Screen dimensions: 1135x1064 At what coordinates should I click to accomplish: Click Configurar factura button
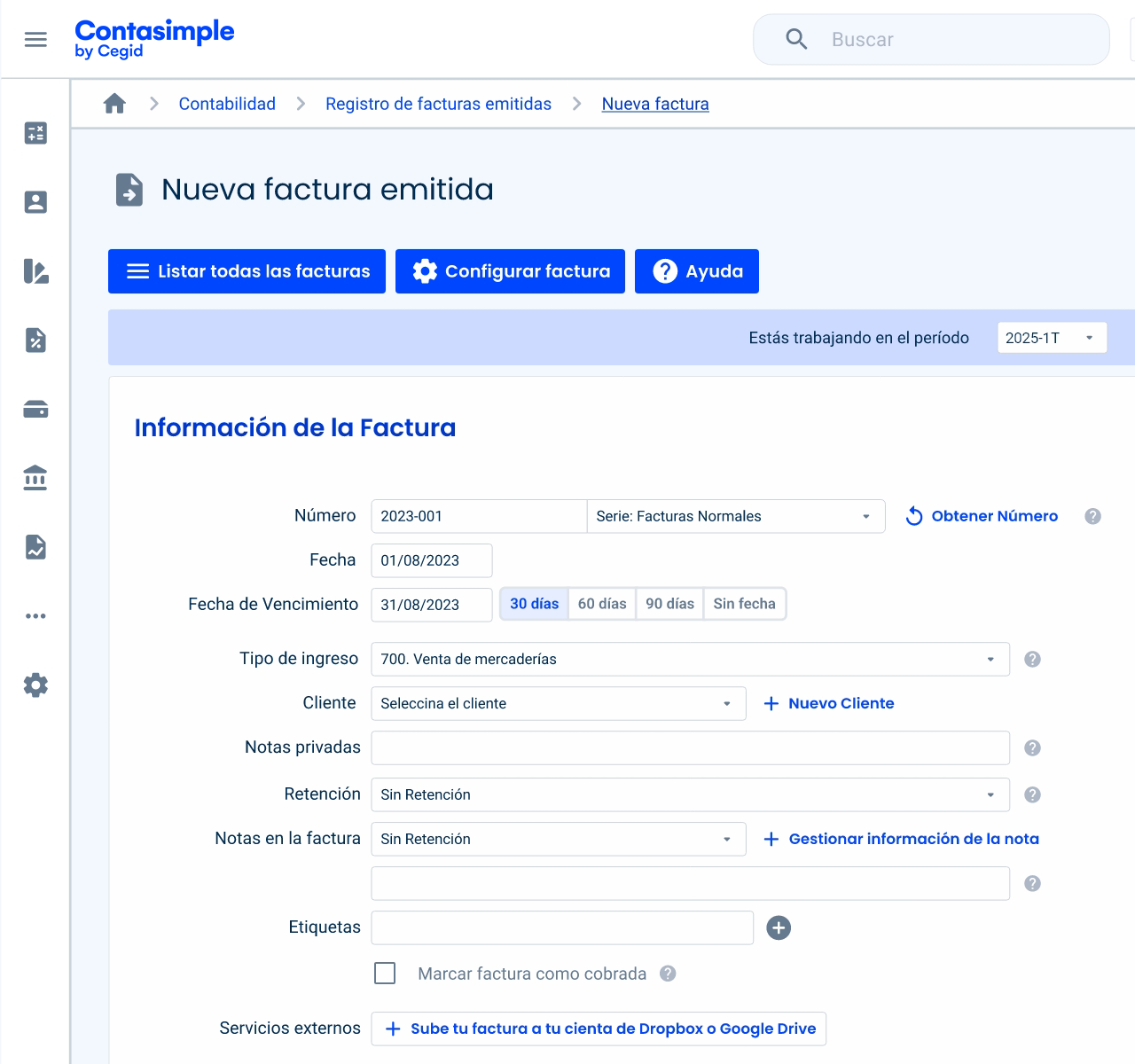click(510, 271)
